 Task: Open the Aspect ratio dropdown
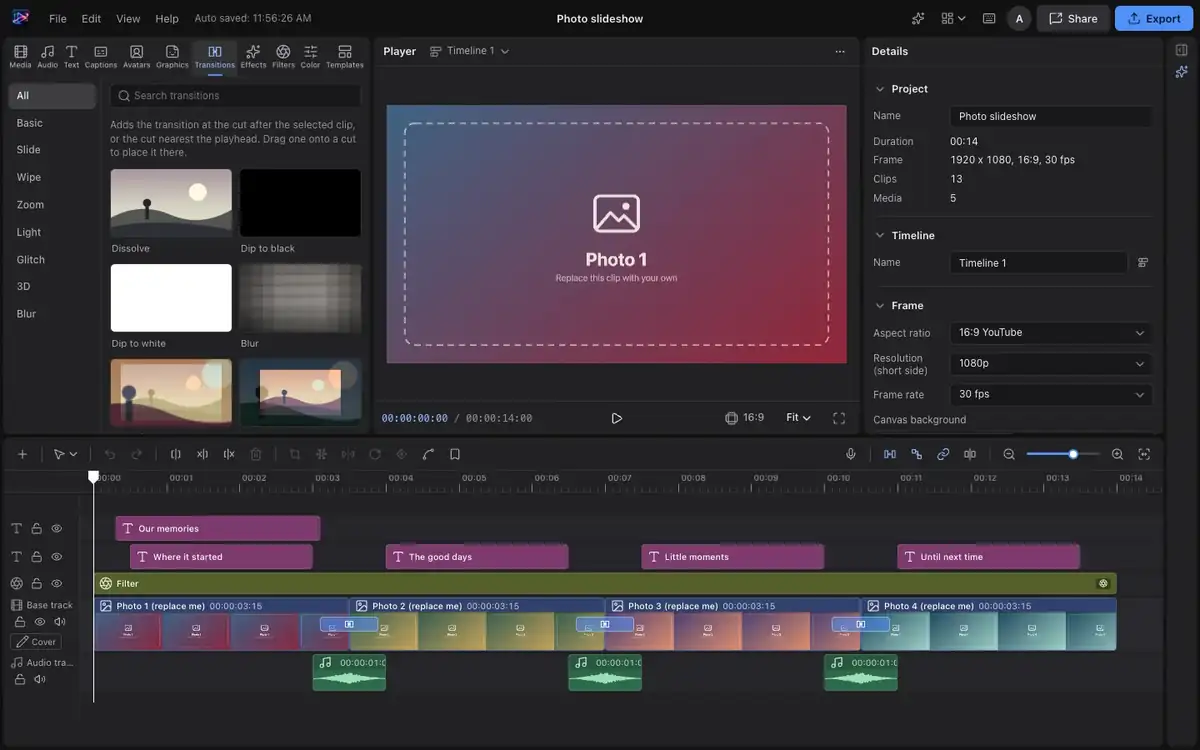[x=1052, y=333]
